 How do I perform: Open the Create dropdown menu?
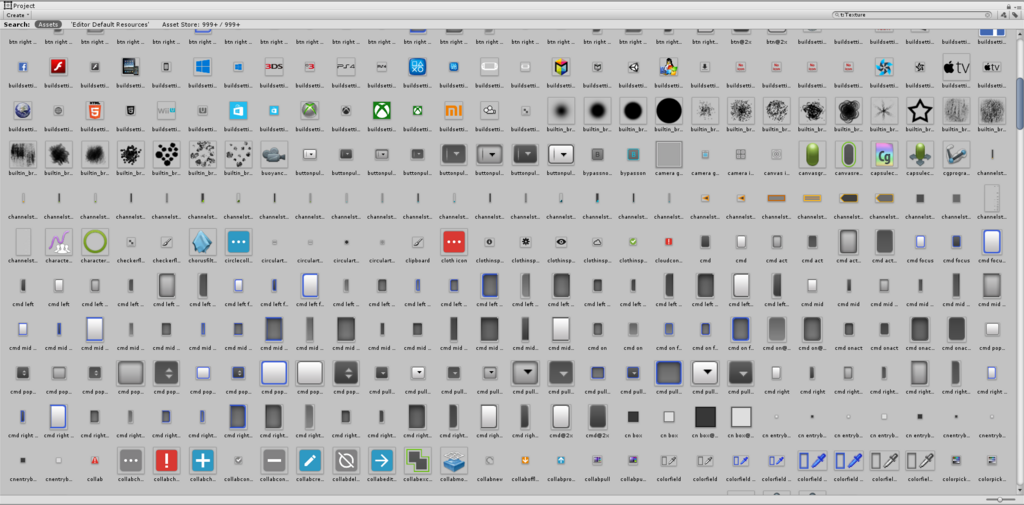coord(18,15)
